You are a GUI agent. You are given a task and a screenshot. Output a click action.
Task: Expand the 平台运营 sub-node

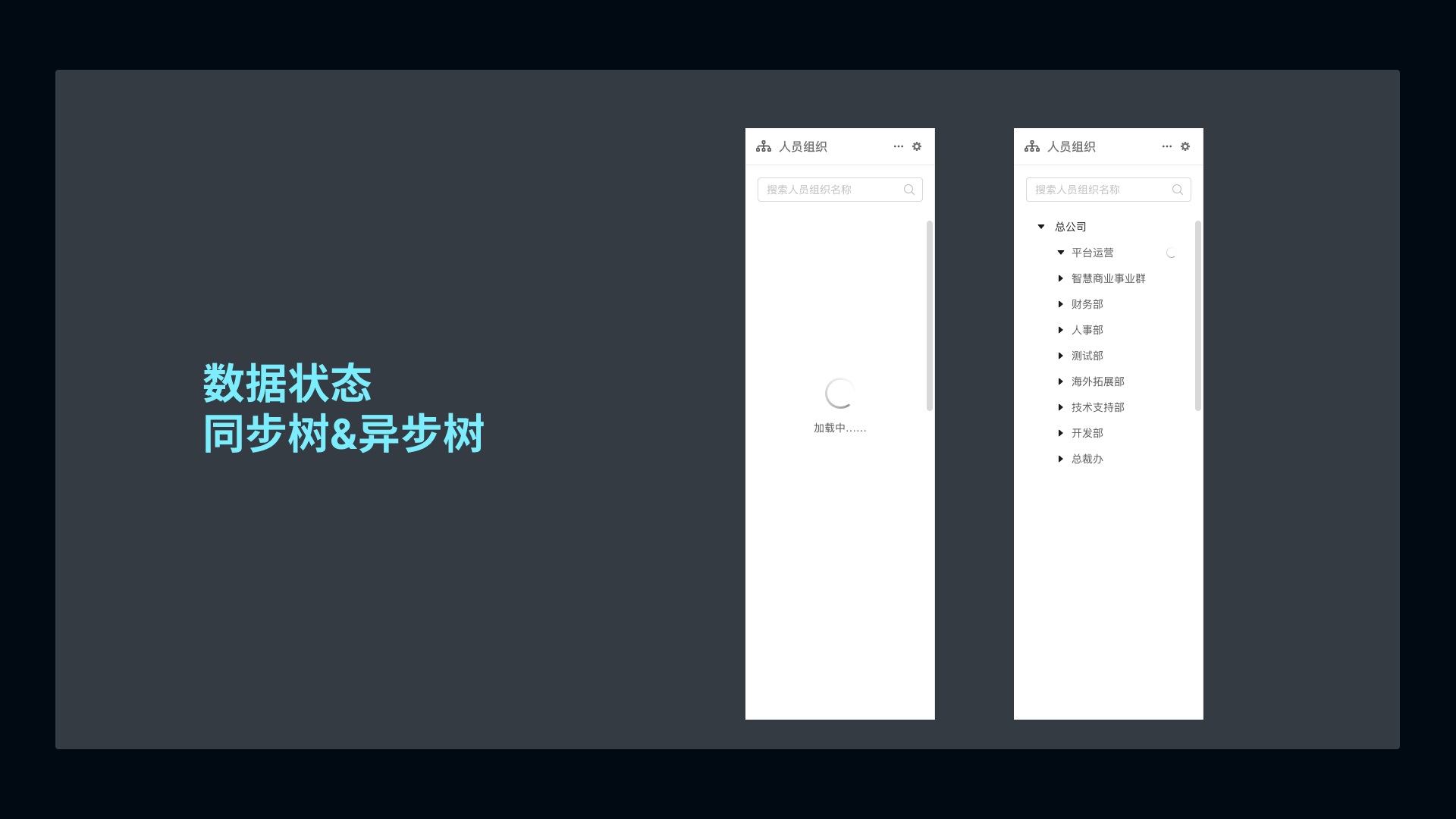pos(1060,252)
